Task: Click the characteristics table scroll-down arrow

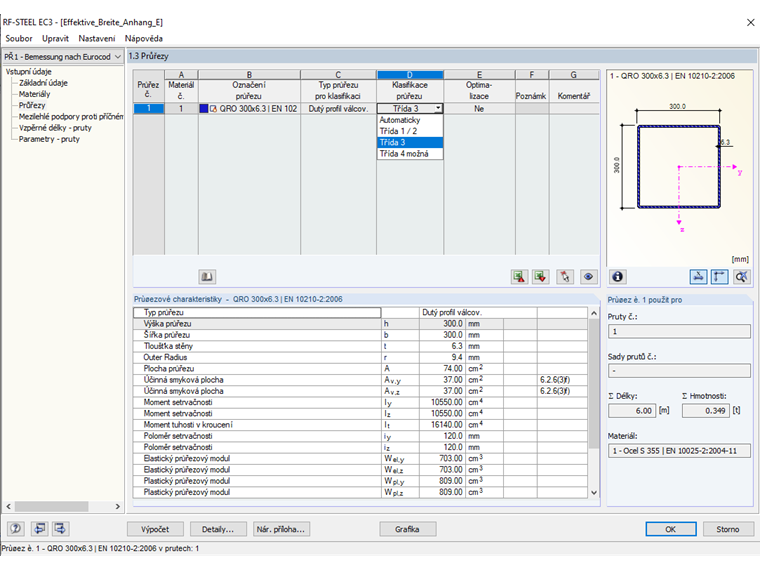Action: coord(594,492)
